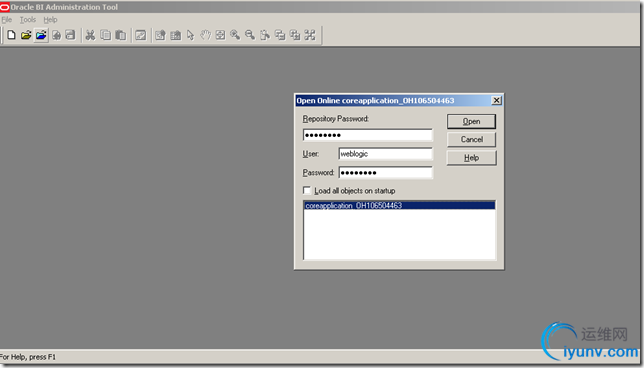Click the Check In Changes icon left of Save

(x=56, y=35)
